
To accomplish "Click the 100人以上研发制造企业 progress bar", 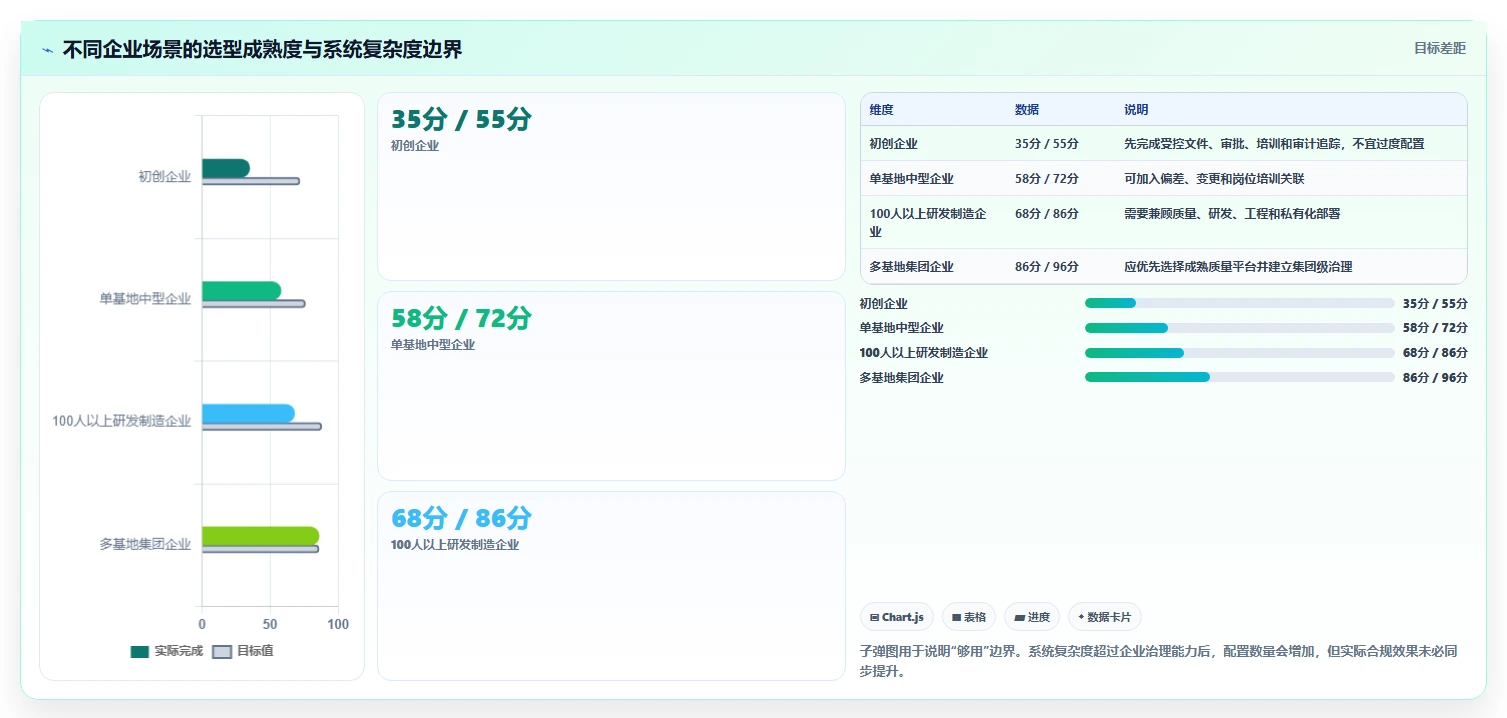I will [x=1239, y=353].
